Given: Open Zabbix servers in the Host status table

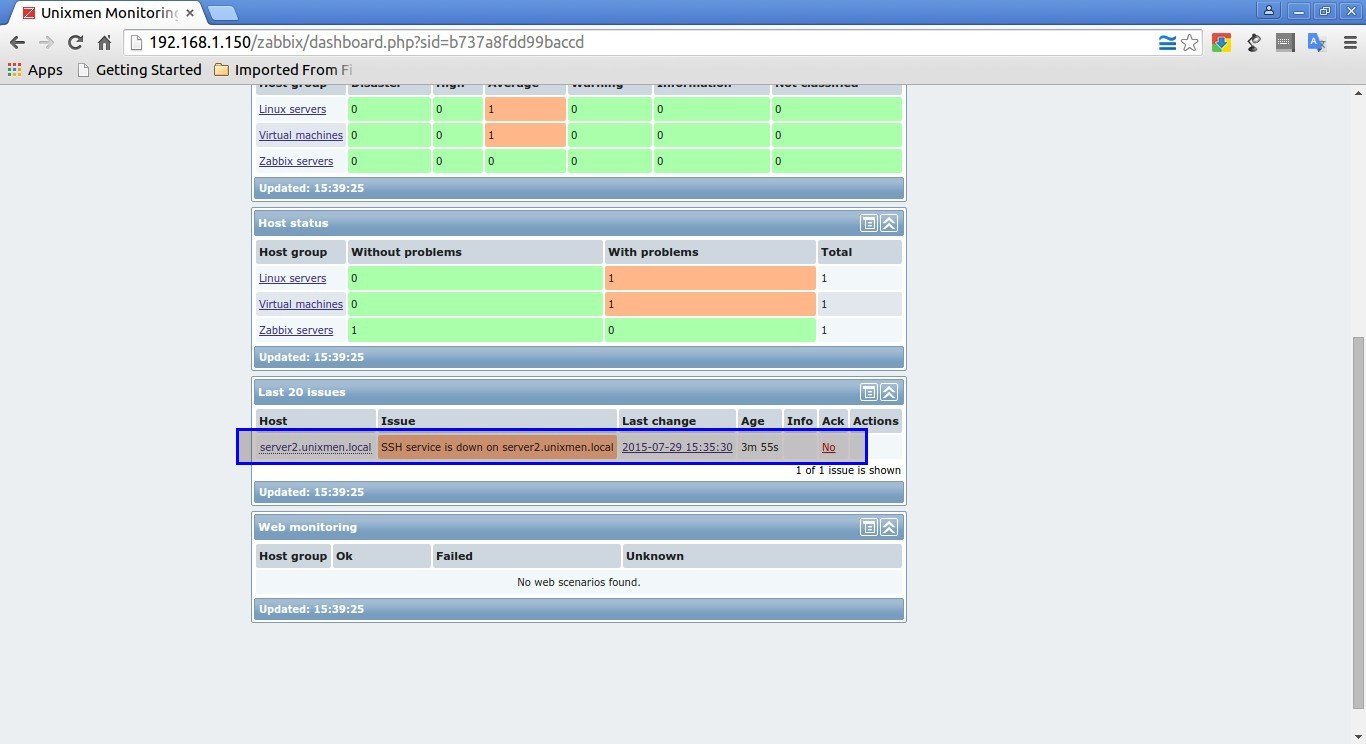Looking at the screenshot, I should (296, 330).
